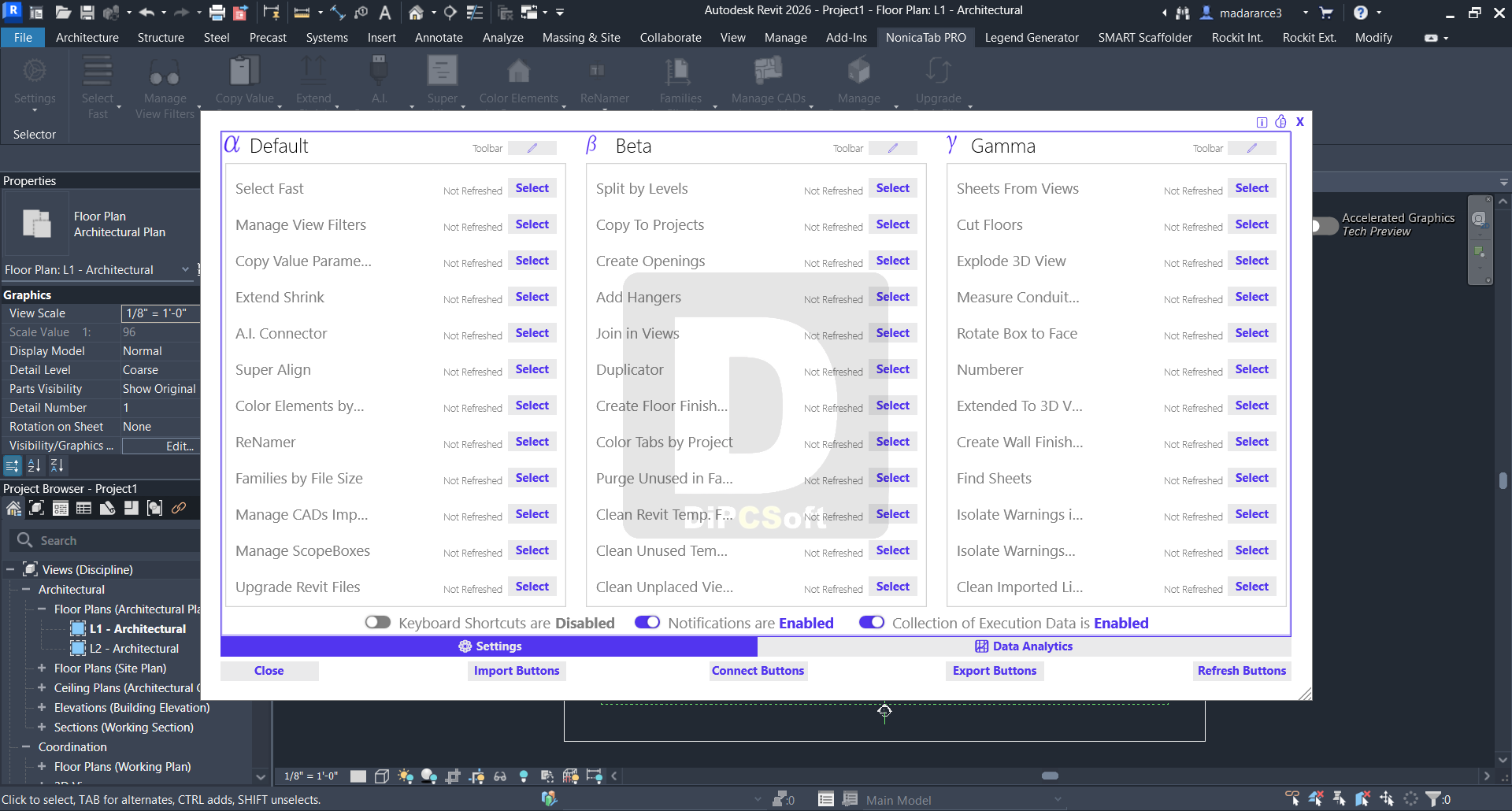Image resolution: width=1512 pixels, height=811 pixels.
Task: Open the user madararce3 account dropdown
Action: tap(1306, 13)
